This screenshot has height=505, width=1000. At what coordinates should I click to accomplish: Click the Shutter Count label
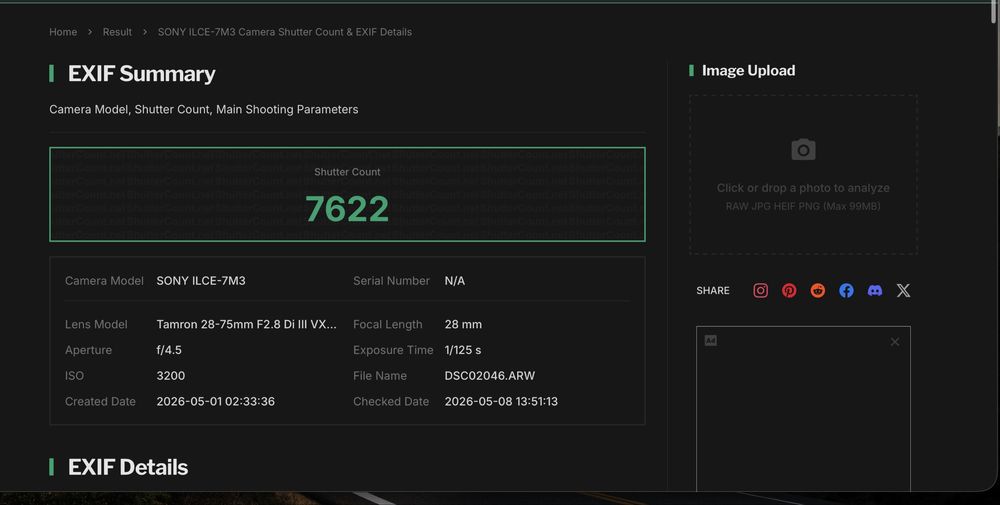(x=347, y=172)
